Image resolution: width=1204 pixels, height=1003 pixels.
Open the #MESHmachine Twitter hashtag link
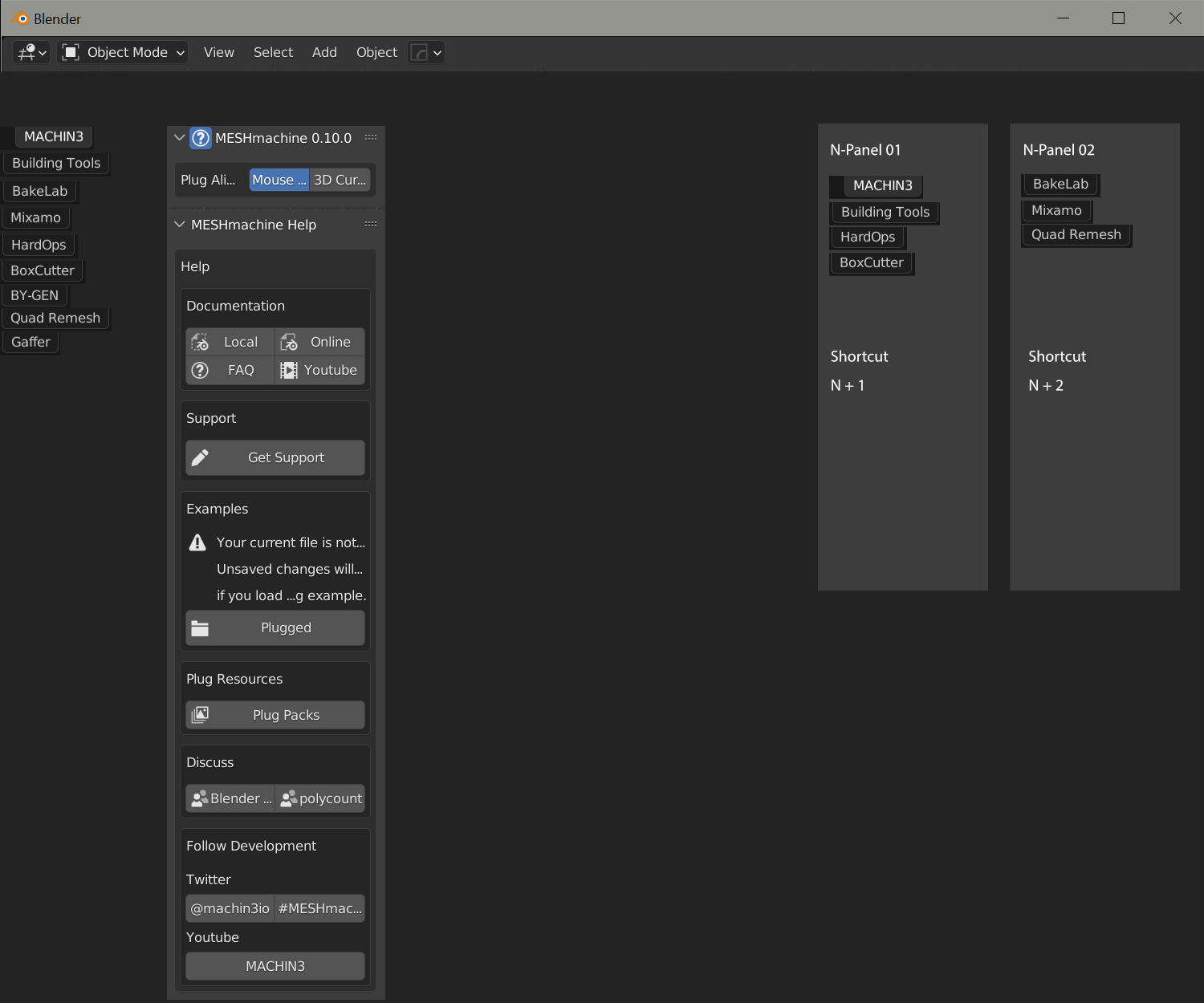320,908
